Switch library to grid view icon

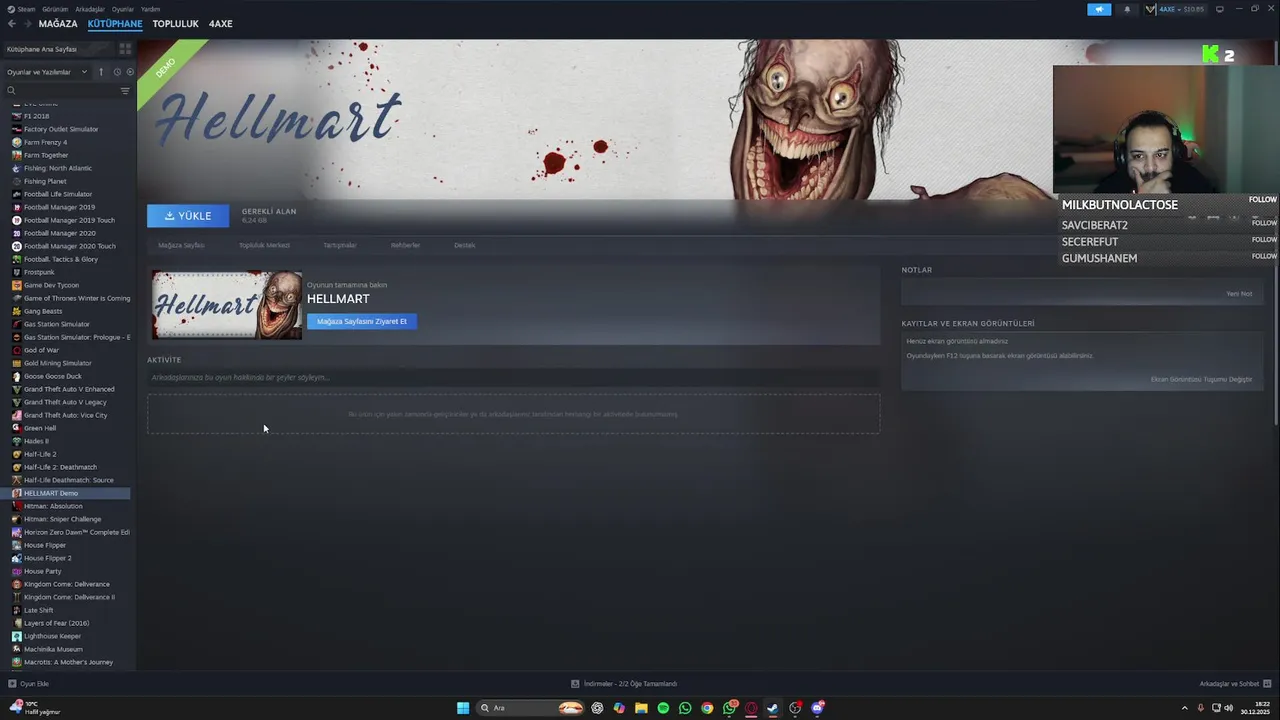pyautogui.click(x=125, y=49)
